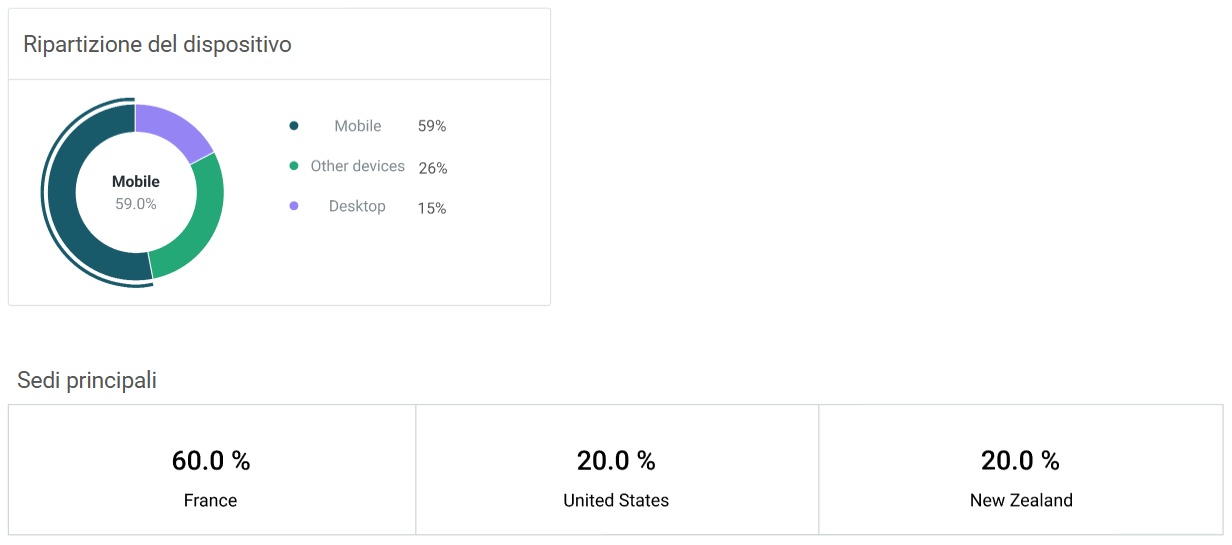Viewport: 1232px width, 545px height.
Task: Click the Ripartizione del dispositivo title
Action: tap(157, 45)
